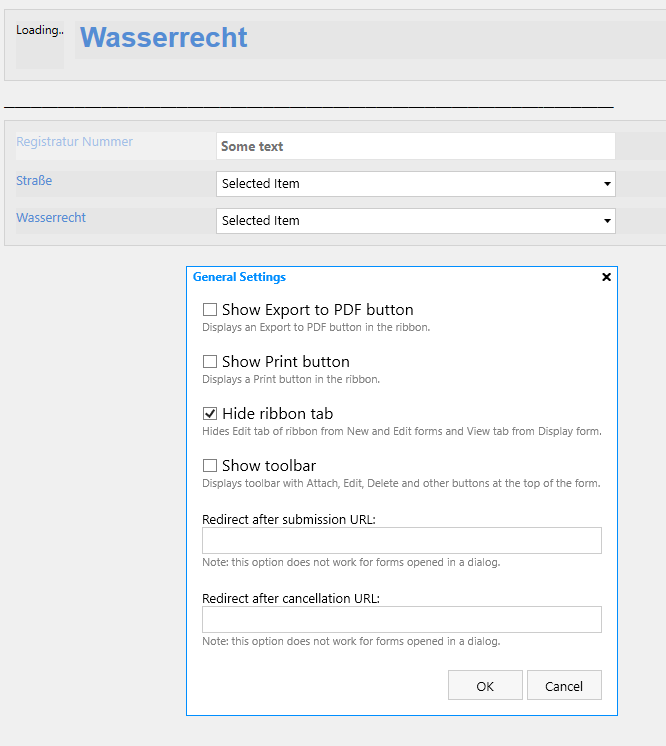Select the Wasserrecht form title
Image resolution: width=666 pixels, height=746 pixels.
point(164,37)
